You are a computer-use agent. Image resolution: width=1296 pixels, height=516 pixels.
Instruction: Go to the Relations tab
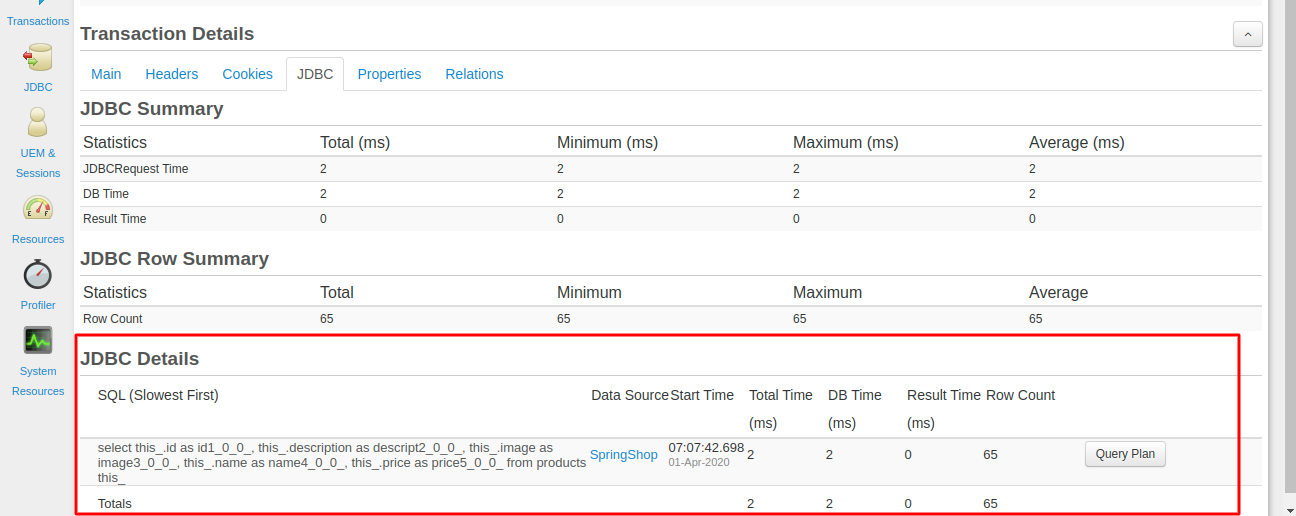[x=474, y=74]
